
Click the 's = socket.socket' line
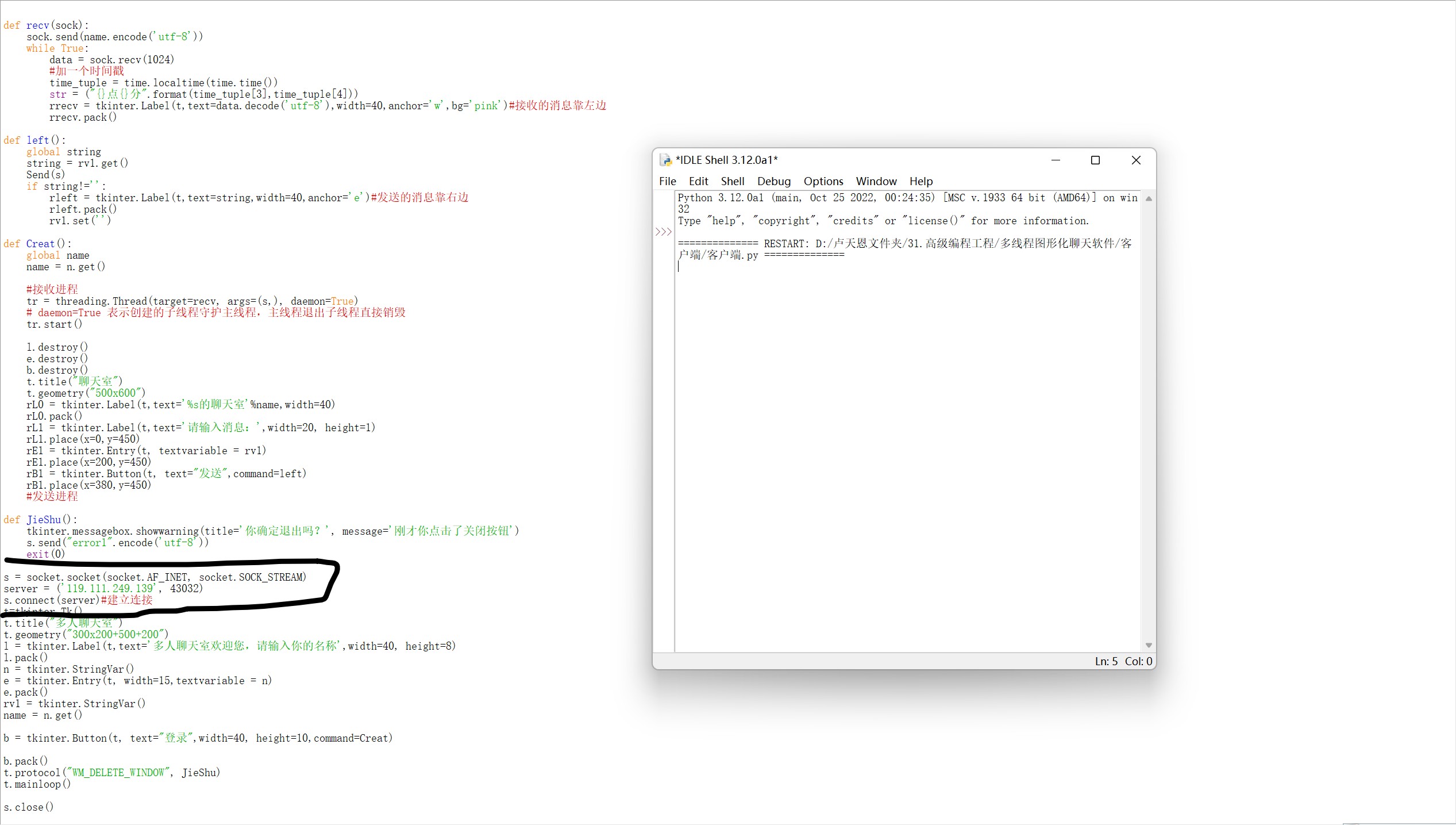point(155,577)
